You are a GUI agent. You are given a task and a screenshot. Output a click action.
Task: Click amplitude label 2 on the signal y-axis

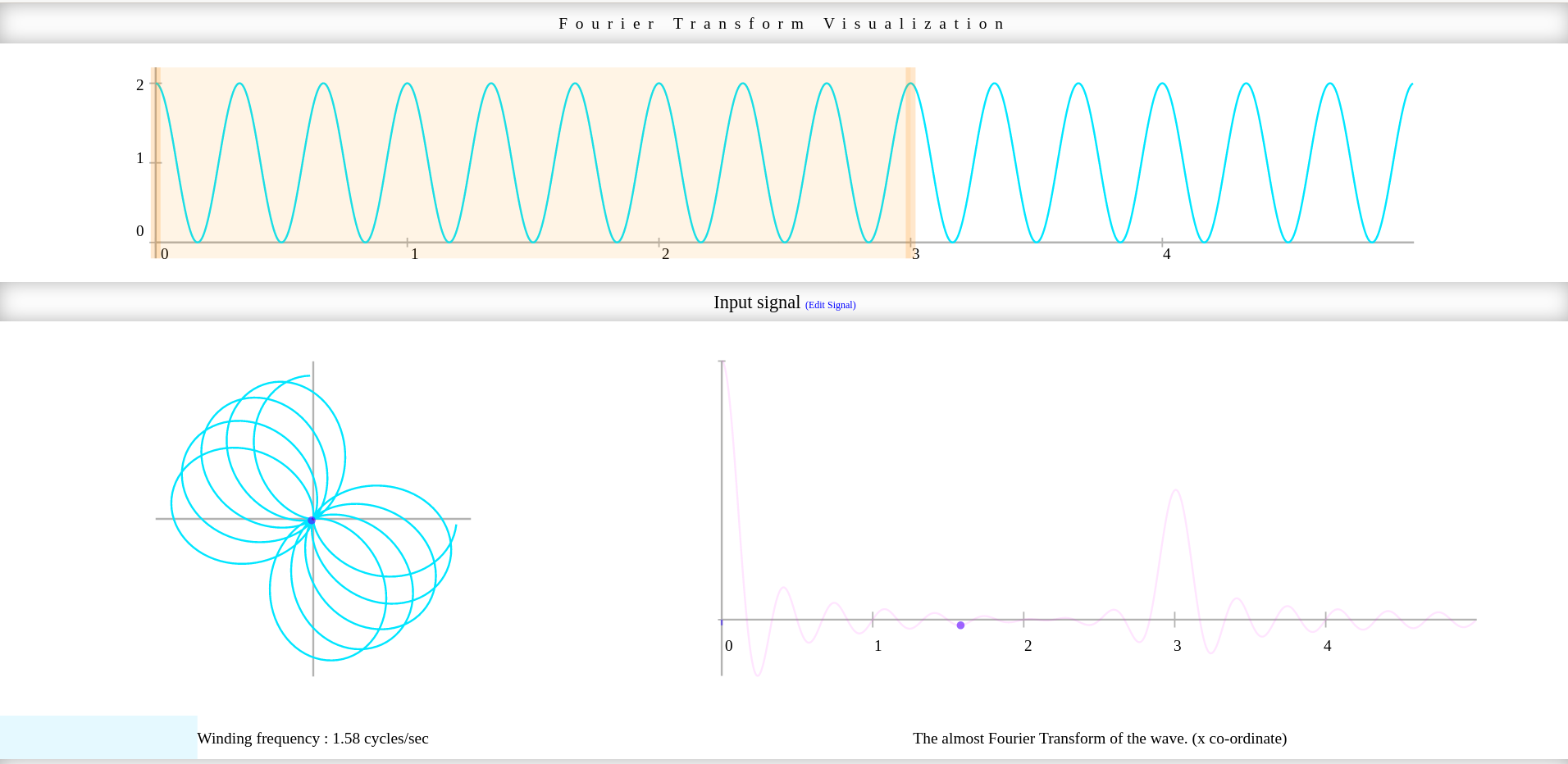point(140,85)
